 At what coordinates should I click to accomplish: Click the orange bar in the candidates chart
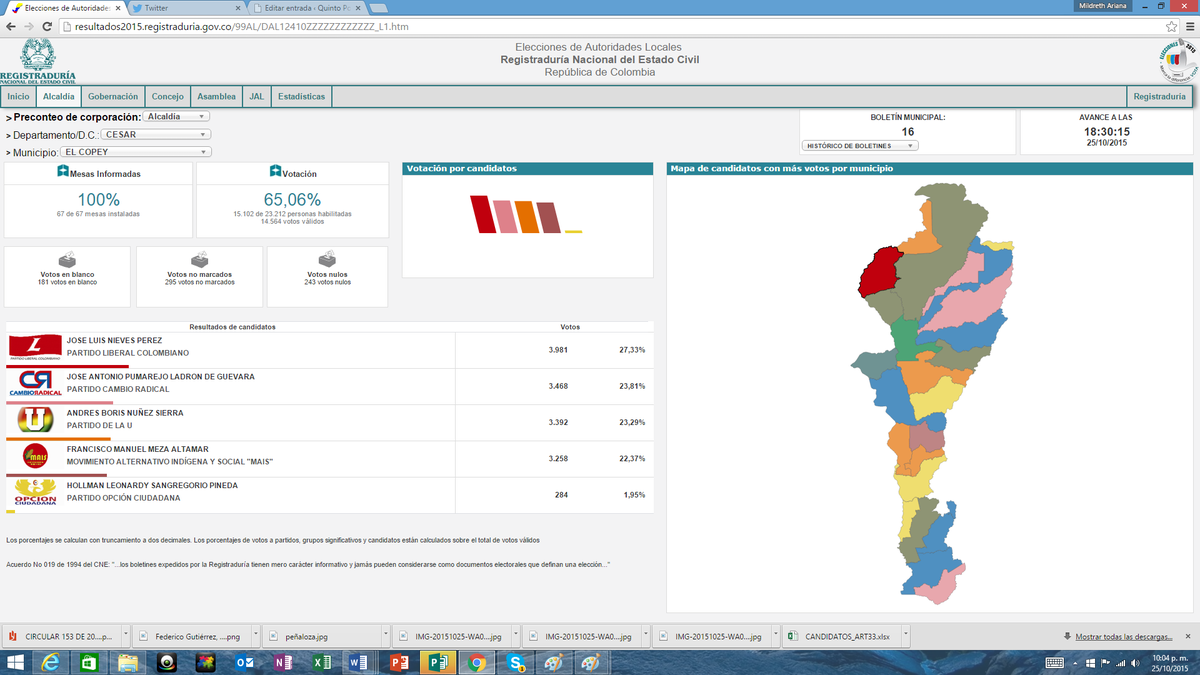(x=527, y=217)
